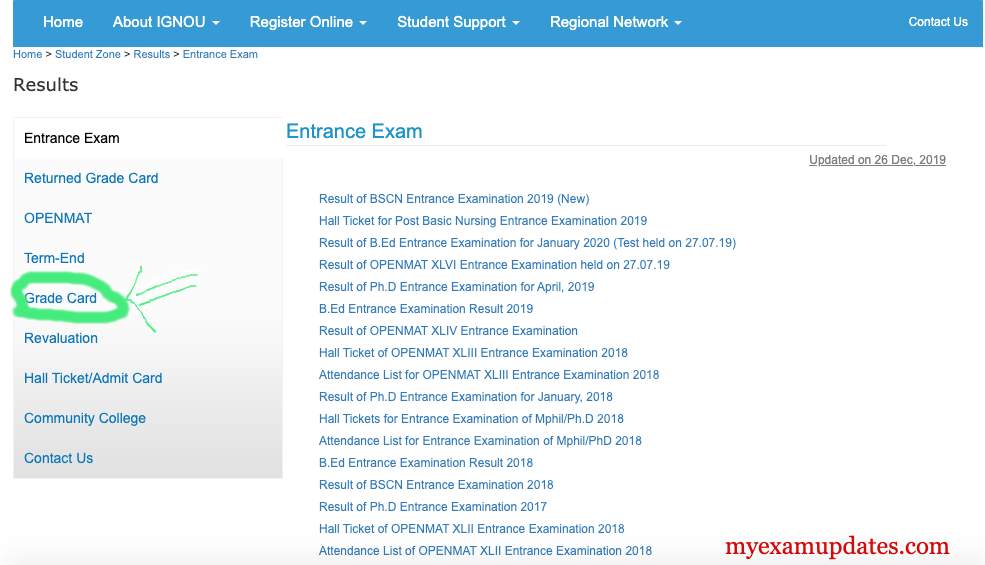Viewport: 985px width, 565px height.
Task: Open Hall Ticket of OPENMAT XLII 2018
Action: 471,529
